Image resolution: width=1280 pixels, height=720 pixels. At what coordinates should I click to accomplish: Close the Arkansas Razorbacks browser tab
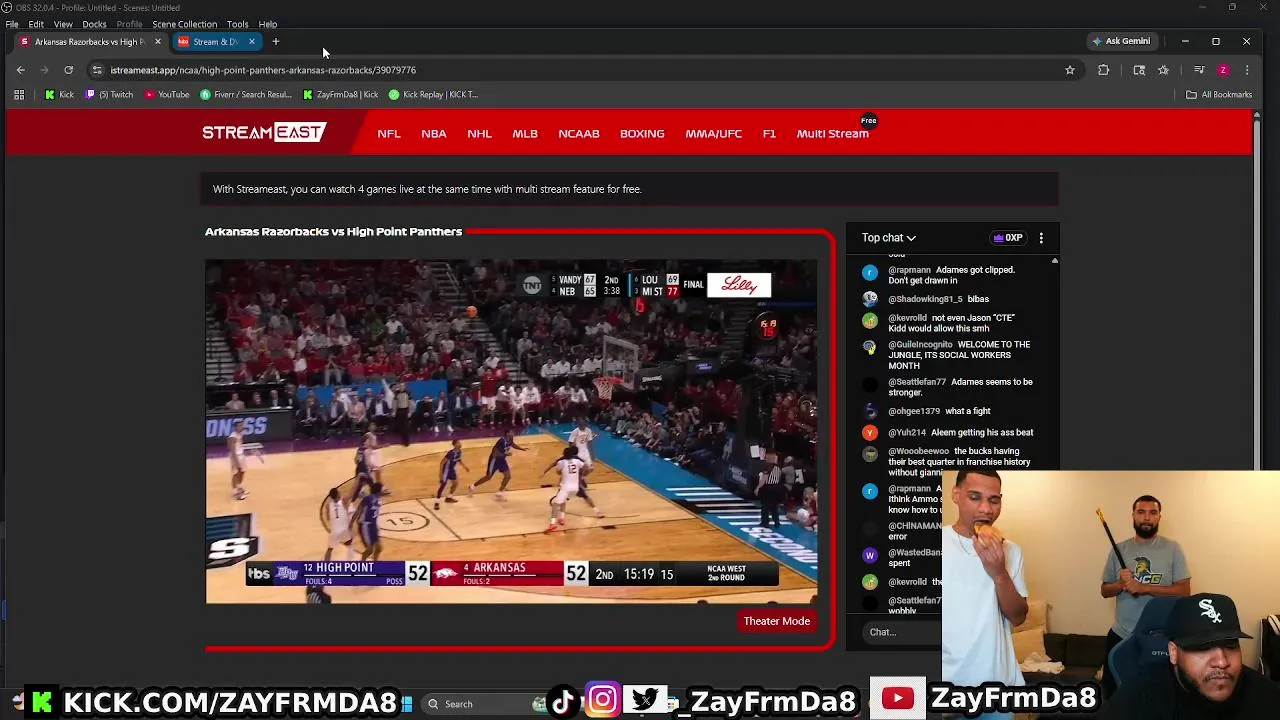pyautogui.click(x=157, y=42)
